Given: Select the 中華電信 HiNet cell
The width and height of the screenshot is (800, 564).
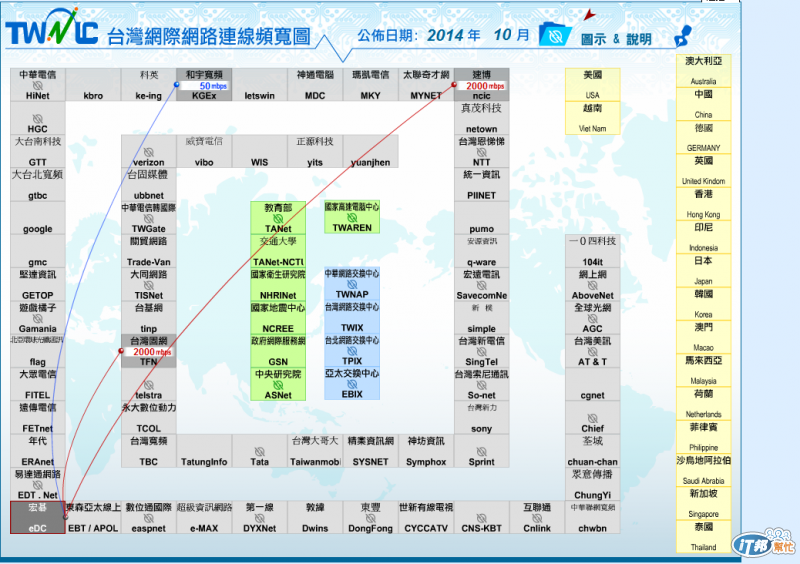Looking at the screenshot, I should (38, 85).
